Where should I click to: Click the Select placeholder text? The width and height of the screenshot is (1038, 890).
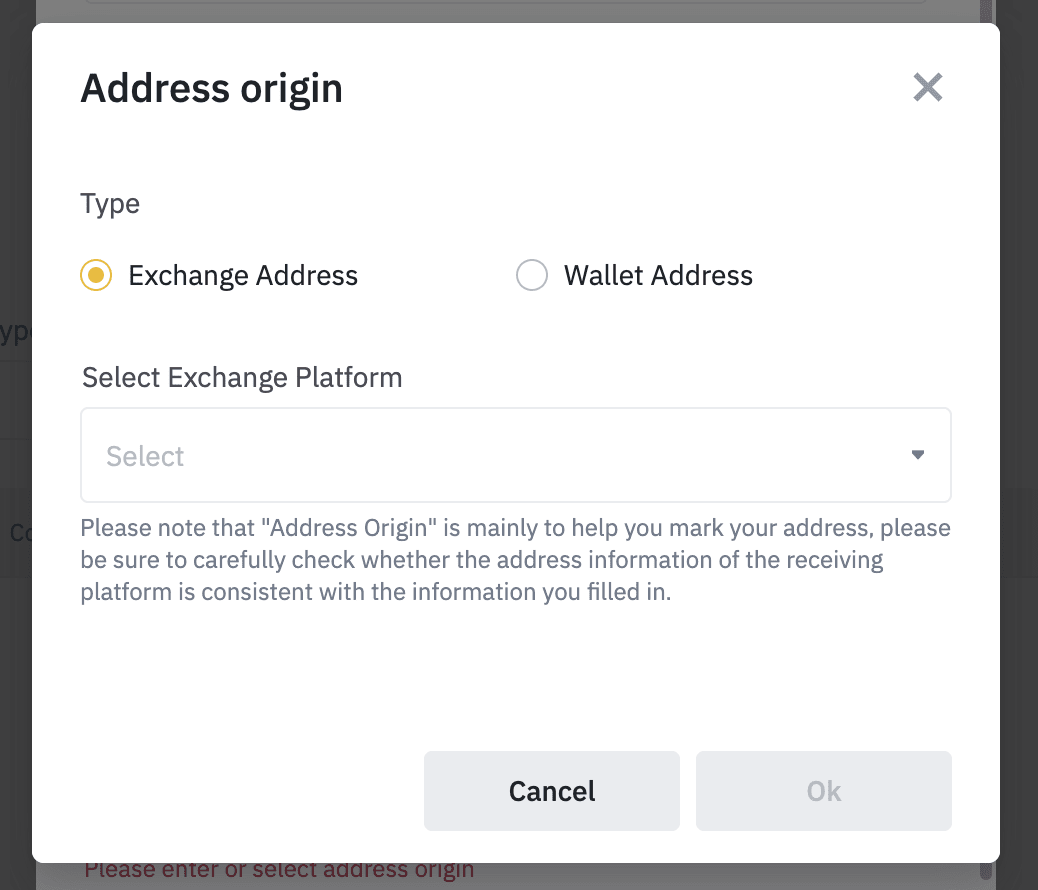[x=145, y=456]
